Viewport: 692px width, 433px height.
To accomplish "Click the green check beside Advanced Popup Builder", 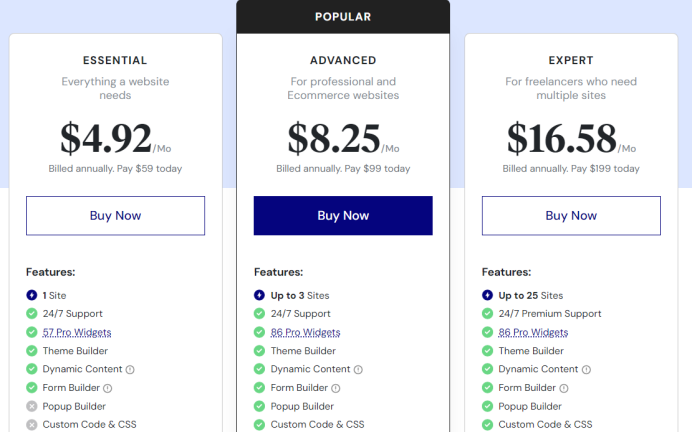I will tap(260, 406).
